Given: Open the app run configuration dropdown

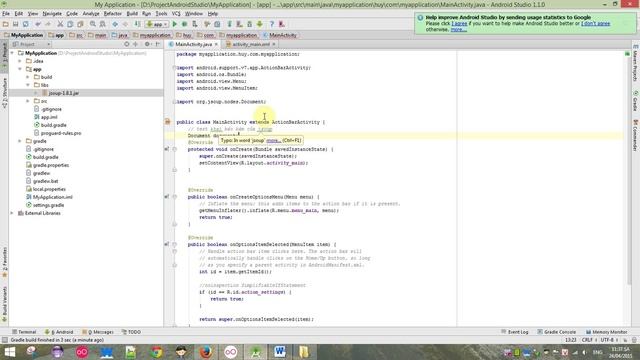Looking at the screenshot, I should [x=157, y=24].
